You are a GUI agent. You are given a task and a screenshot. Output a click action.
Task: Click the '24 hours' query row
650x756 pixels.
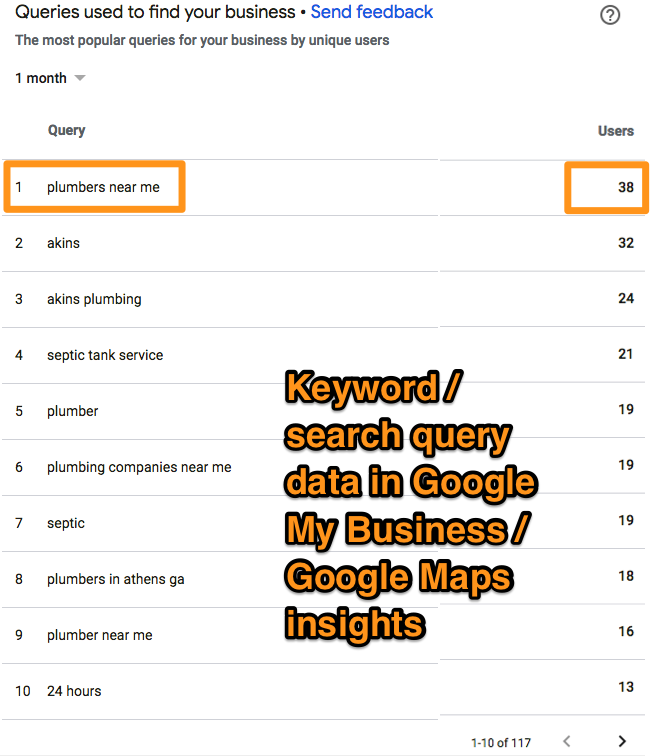click(74, 691)
